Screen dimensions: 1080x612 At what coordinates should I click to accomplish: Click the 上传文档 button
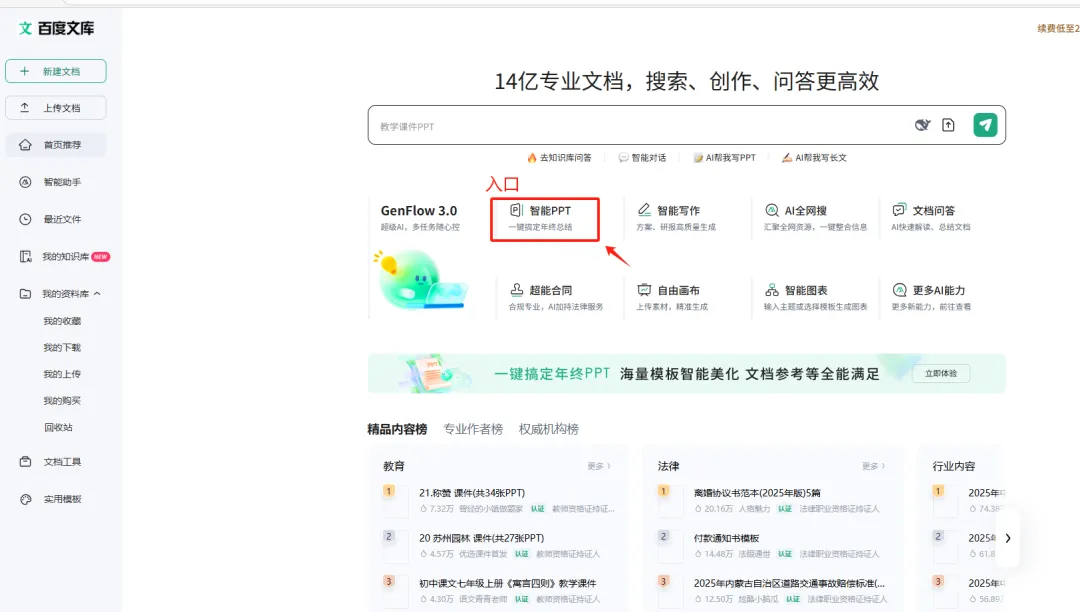pos(56,107)
